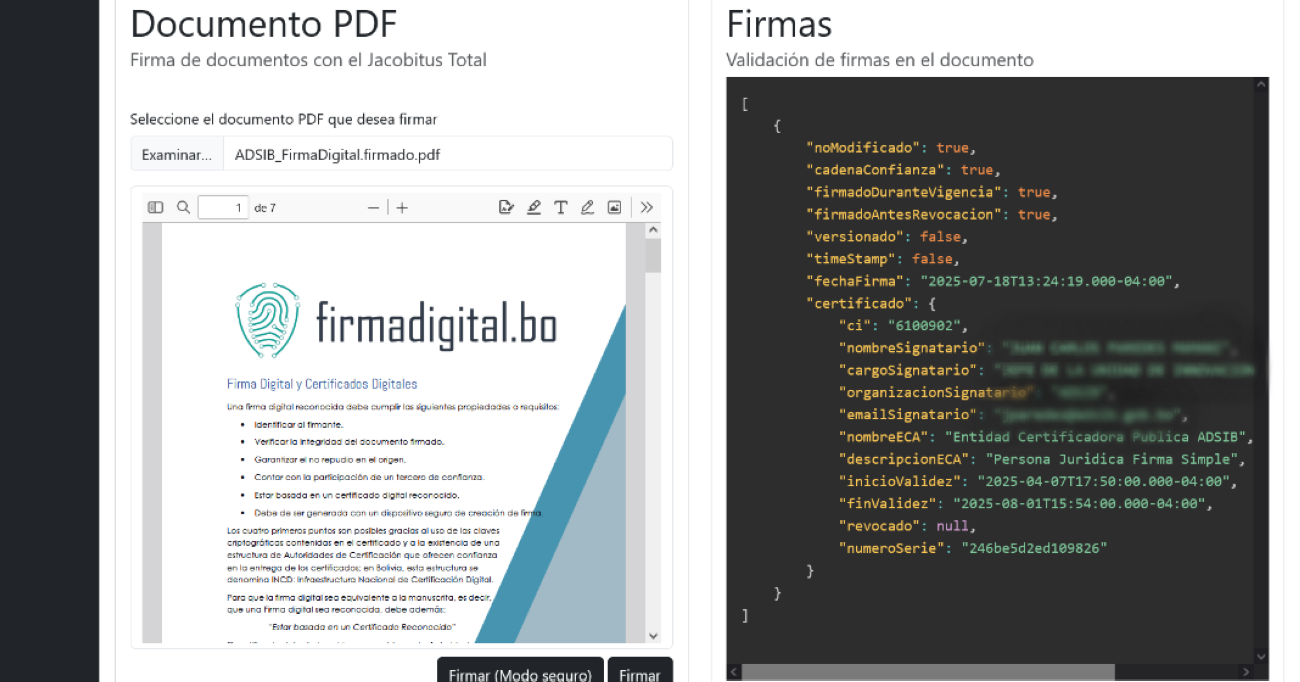Click the Examinar... file browse button
The height and width of the screenshot is (682, 1300).
coord(176,155)
